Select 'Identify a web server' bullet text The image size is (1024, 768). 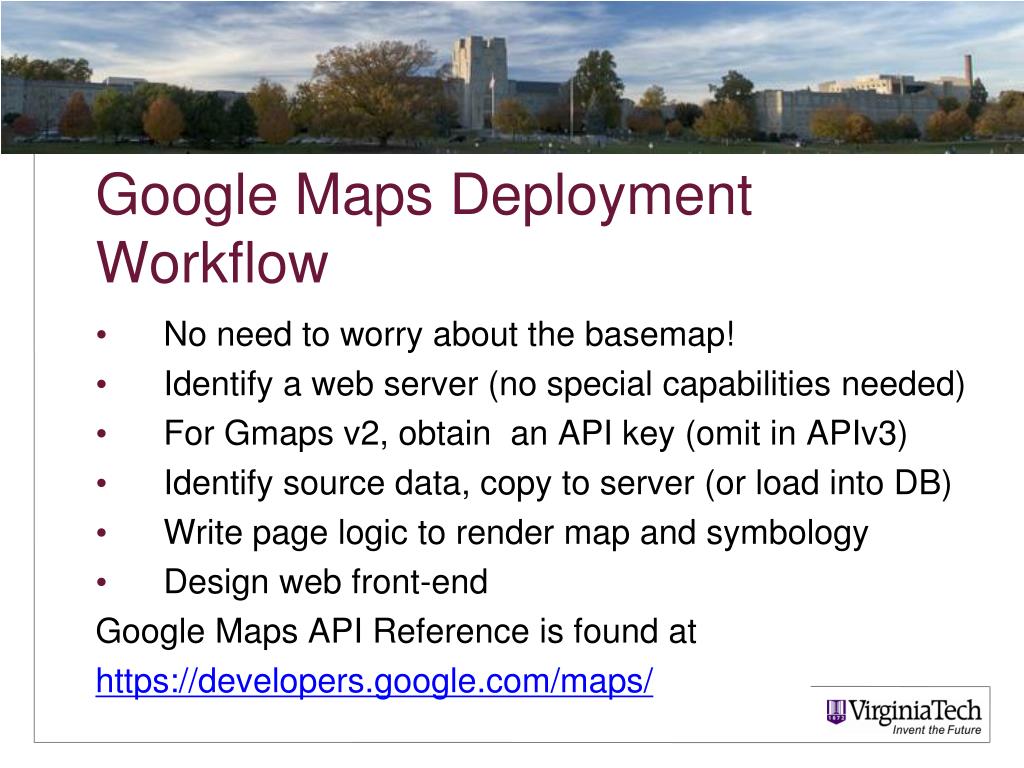coord(564,385)
